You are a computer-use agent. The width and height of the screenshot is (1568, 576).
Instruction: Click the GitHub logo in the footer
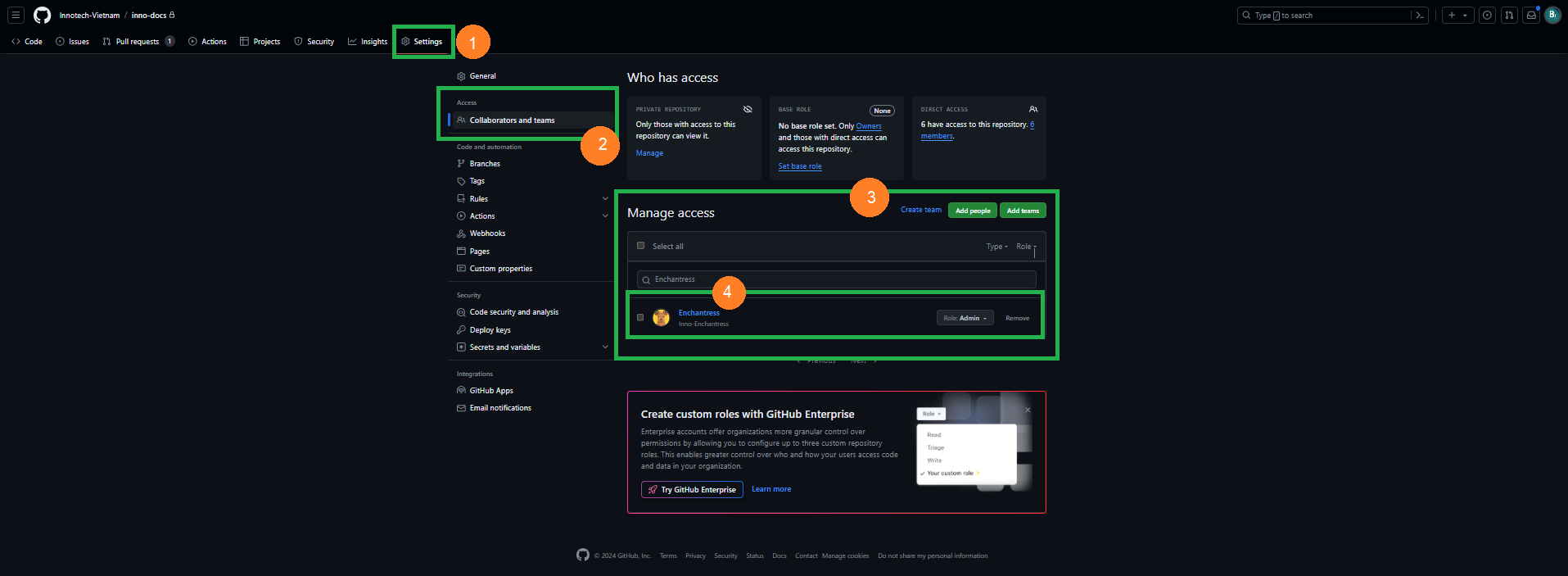(583, 555)
